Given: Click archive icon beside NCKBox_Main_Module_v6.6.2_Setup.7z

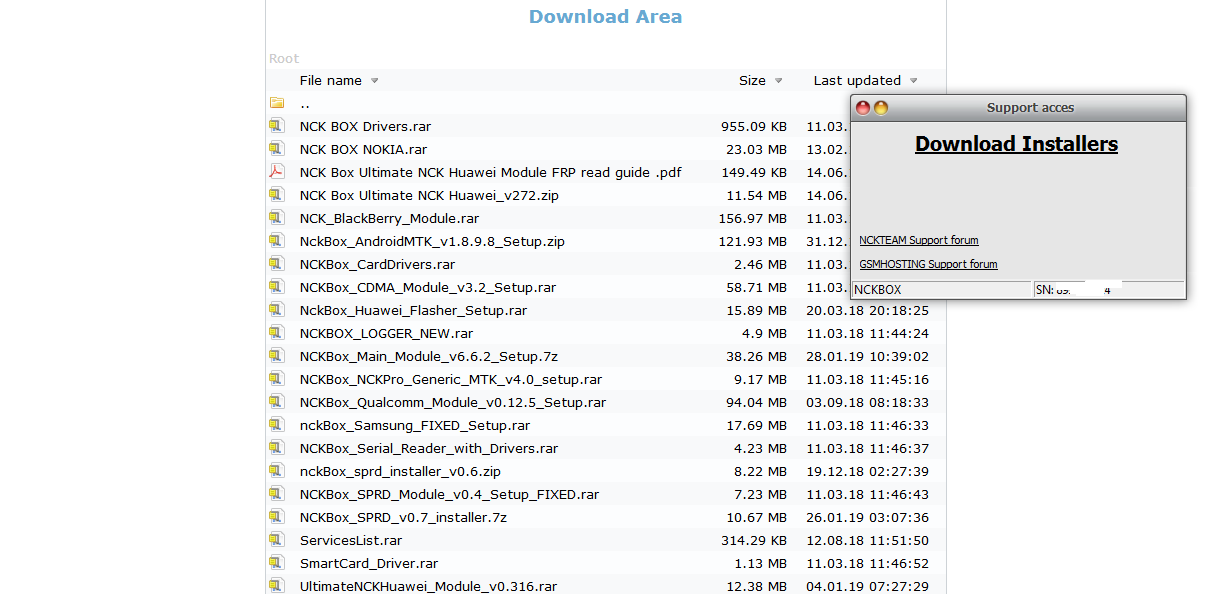Looking at the screenshot, I should (x=277, y=356).
